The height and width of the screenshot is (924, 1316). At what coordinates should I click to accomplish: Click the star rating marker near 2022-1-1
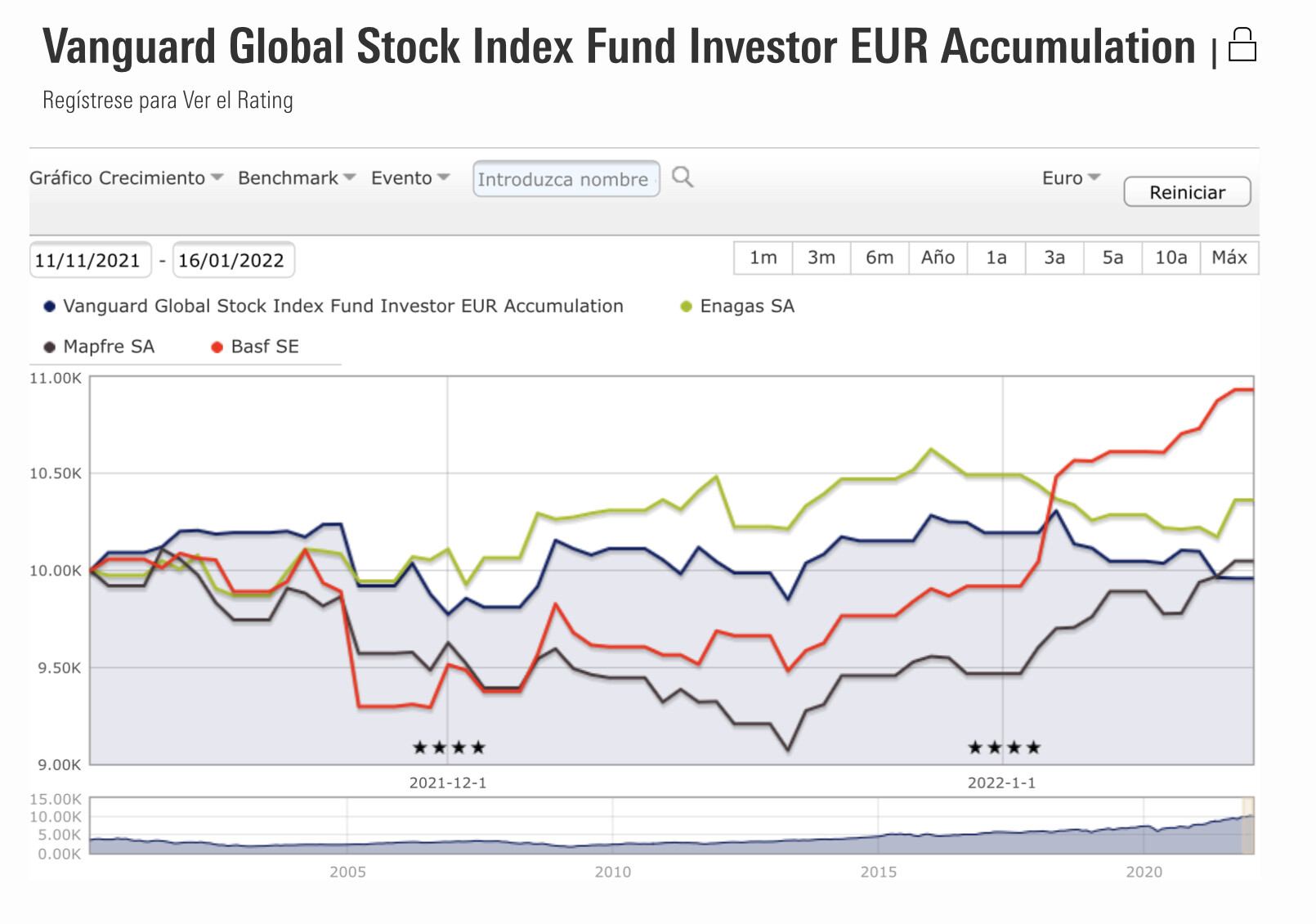[1004, 747]
